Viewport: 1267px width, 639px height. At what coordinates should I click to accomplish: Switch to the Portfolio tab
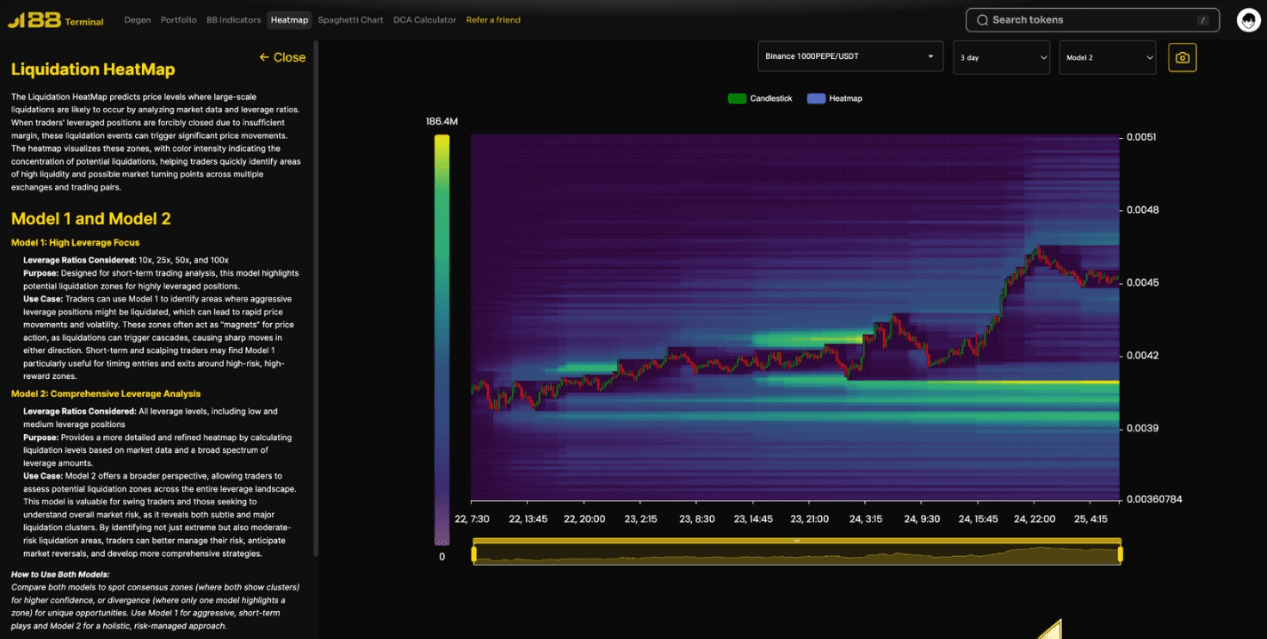[x=178, y=20]
